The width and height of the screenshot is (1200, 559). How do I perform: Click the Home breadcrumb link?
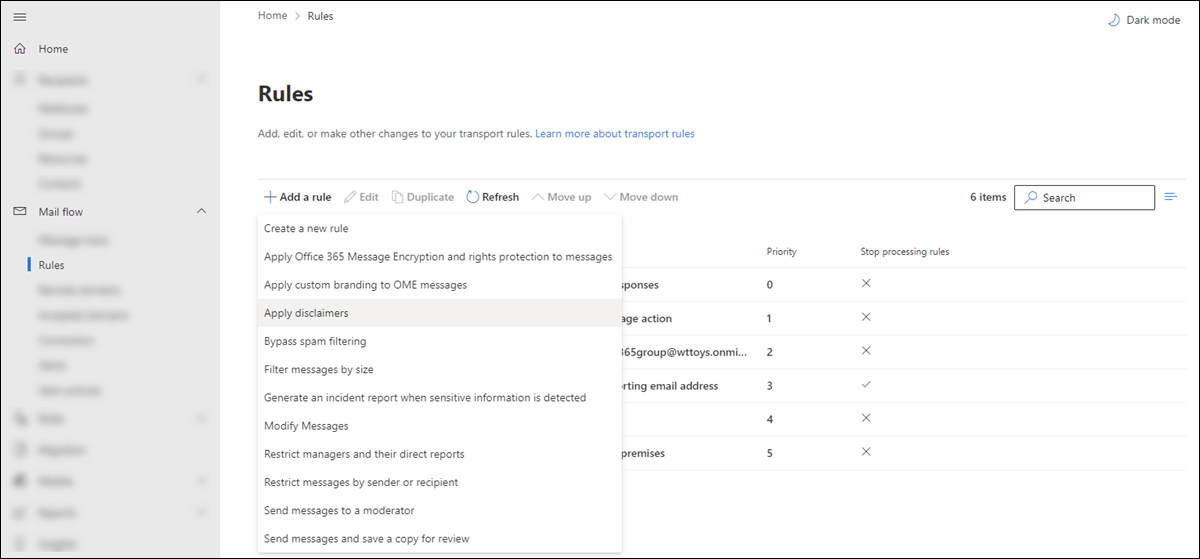coord(272,16)
